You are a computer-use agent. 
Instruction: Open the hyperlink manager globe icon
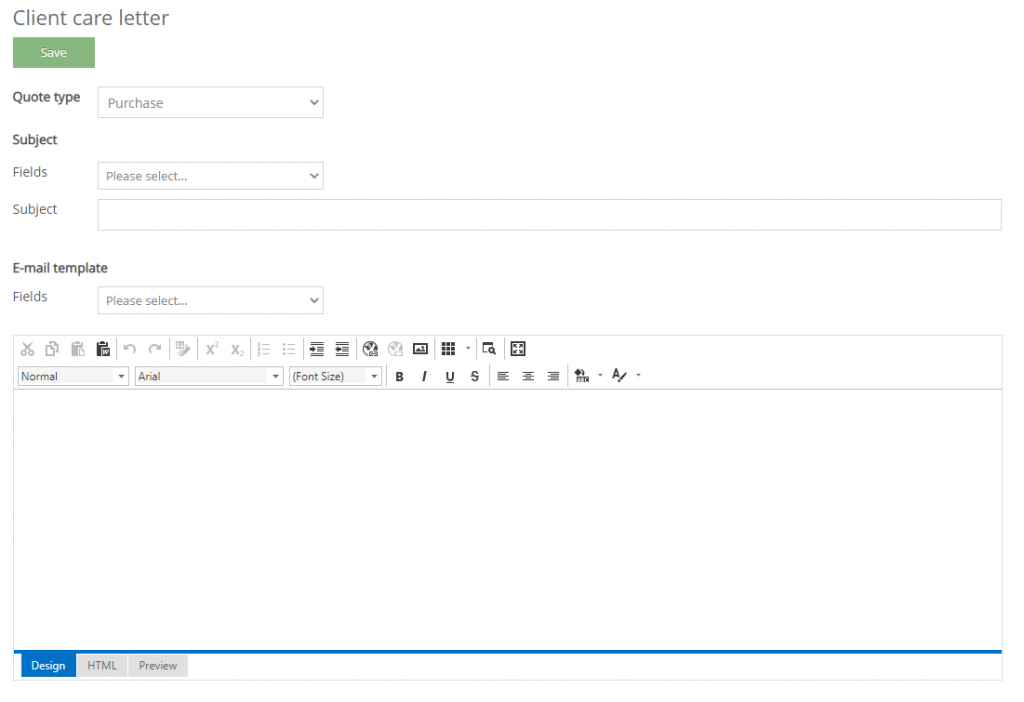click(x=370, y=349)
